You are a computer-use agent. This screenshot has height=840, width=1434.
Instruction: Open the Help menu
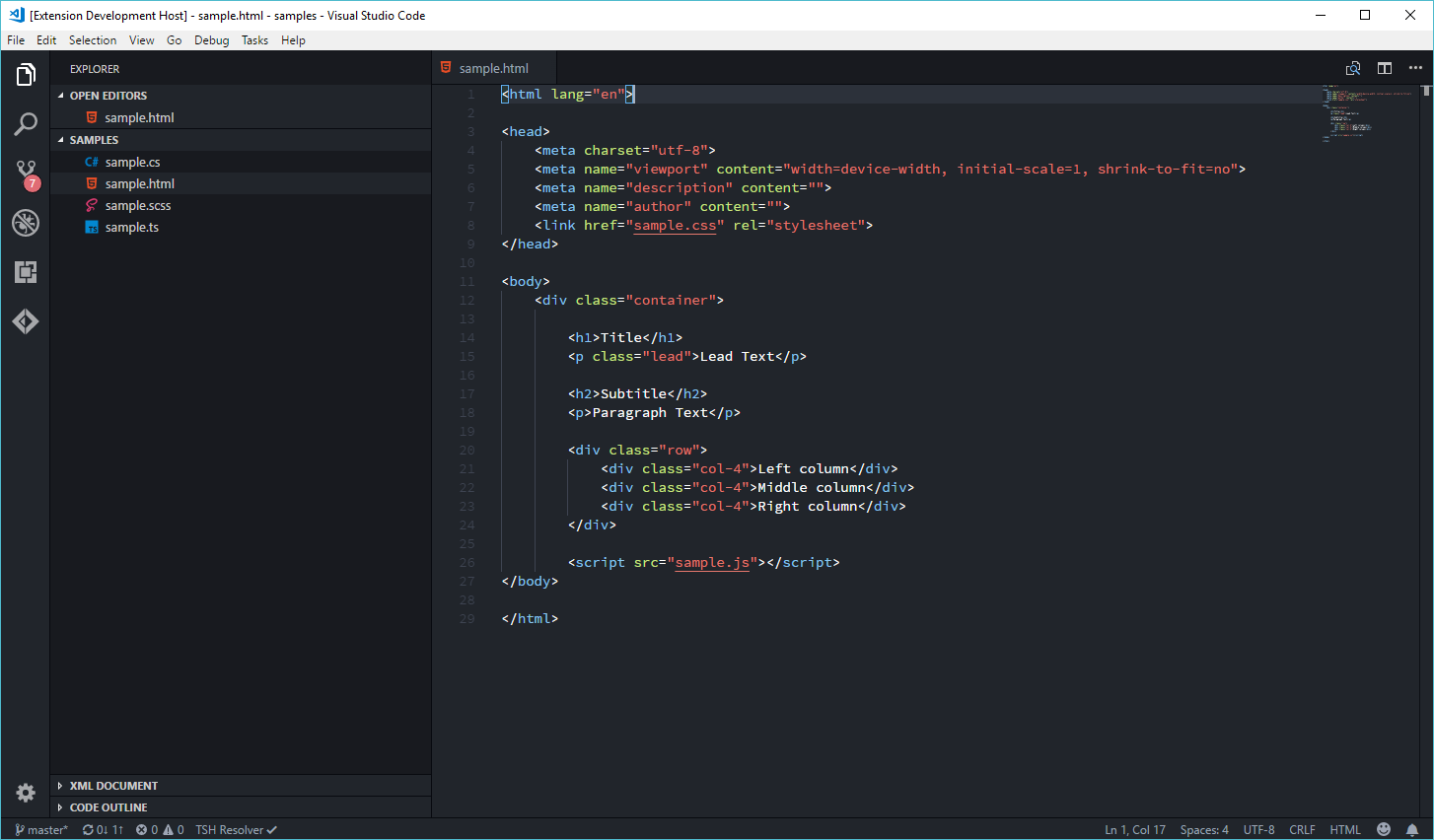pos(294,40)
